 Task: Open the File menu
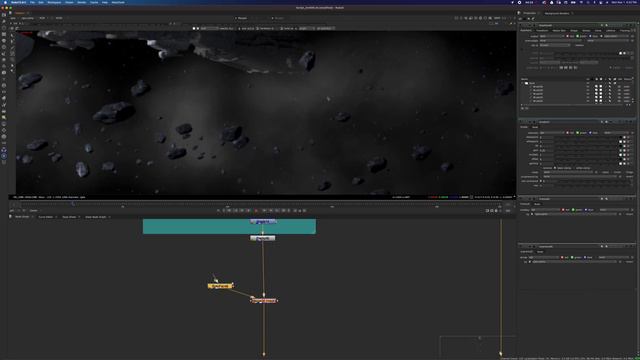[32, 2]
